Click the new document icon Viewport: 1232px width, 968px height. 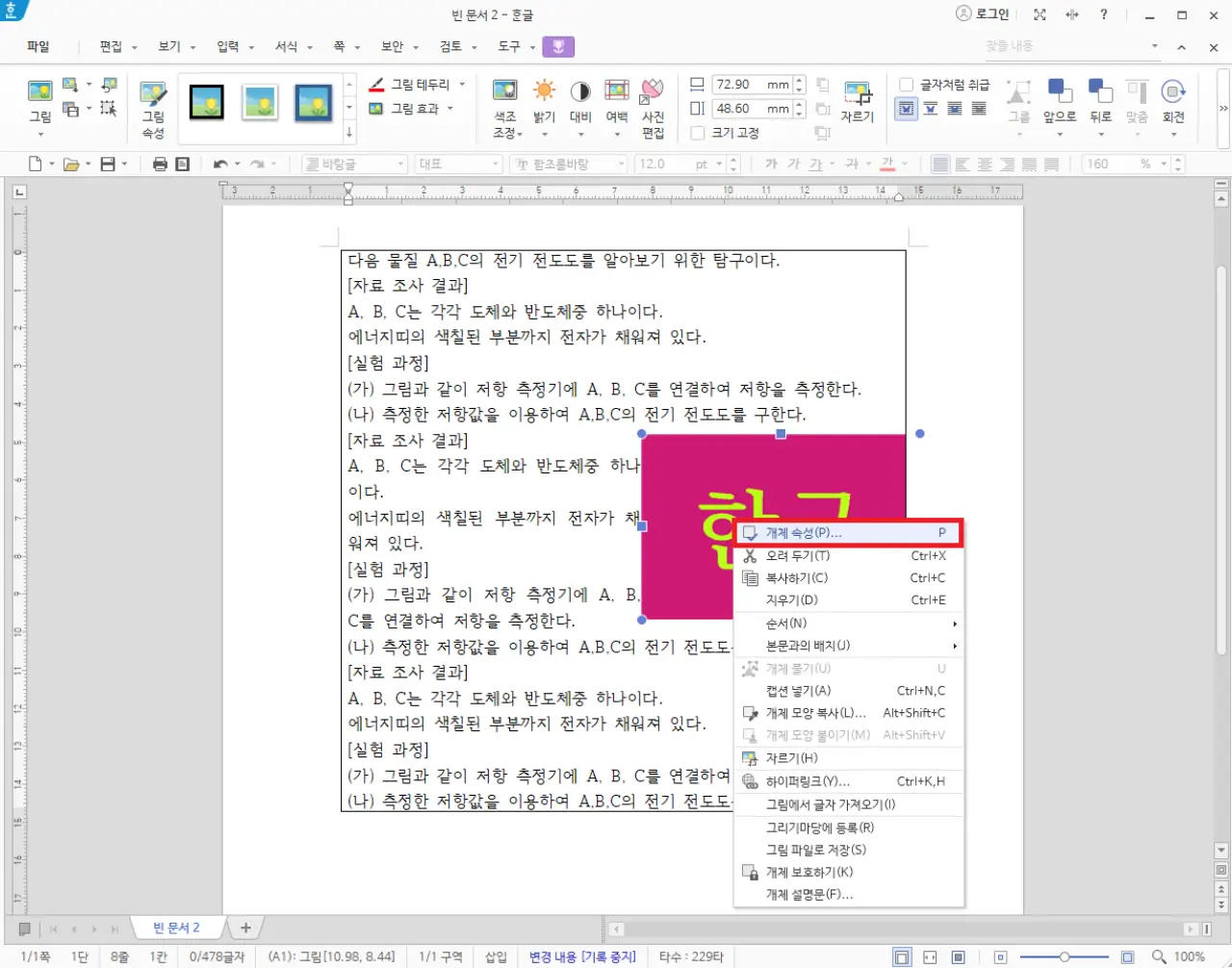[x=35, y=165]
